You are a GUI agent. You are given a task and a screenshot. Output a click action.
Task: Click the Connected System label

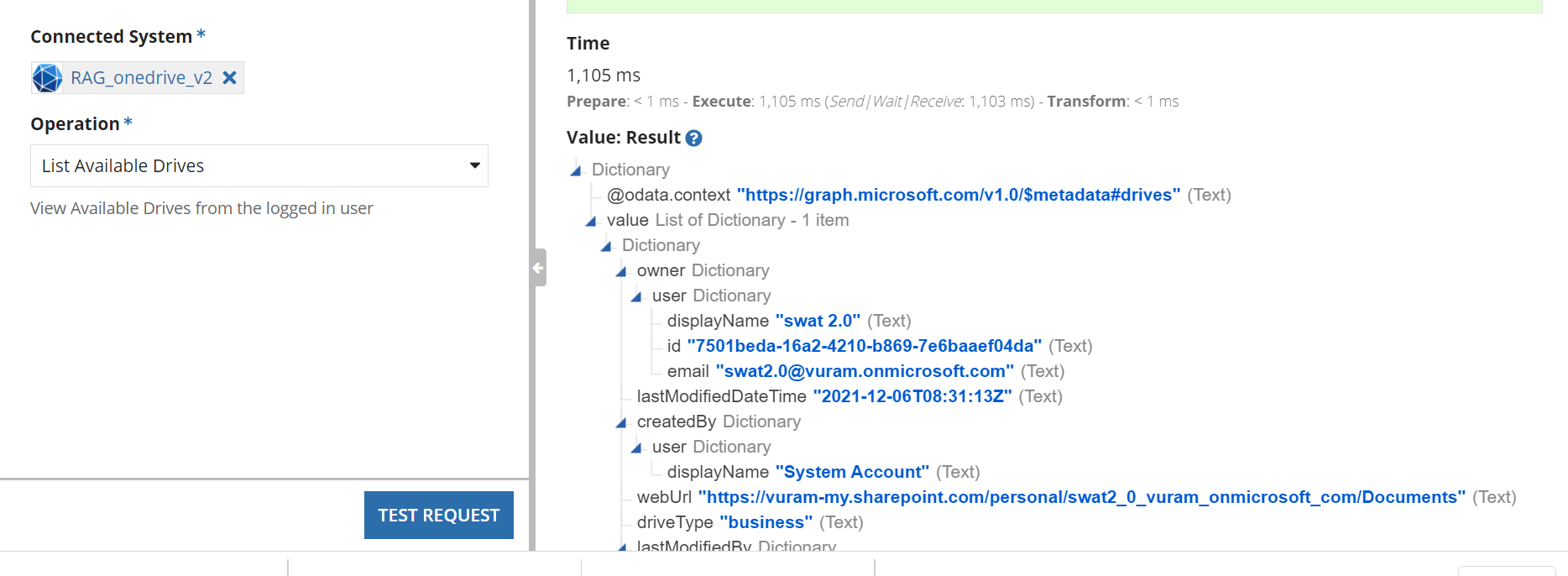tap(112, 37)
